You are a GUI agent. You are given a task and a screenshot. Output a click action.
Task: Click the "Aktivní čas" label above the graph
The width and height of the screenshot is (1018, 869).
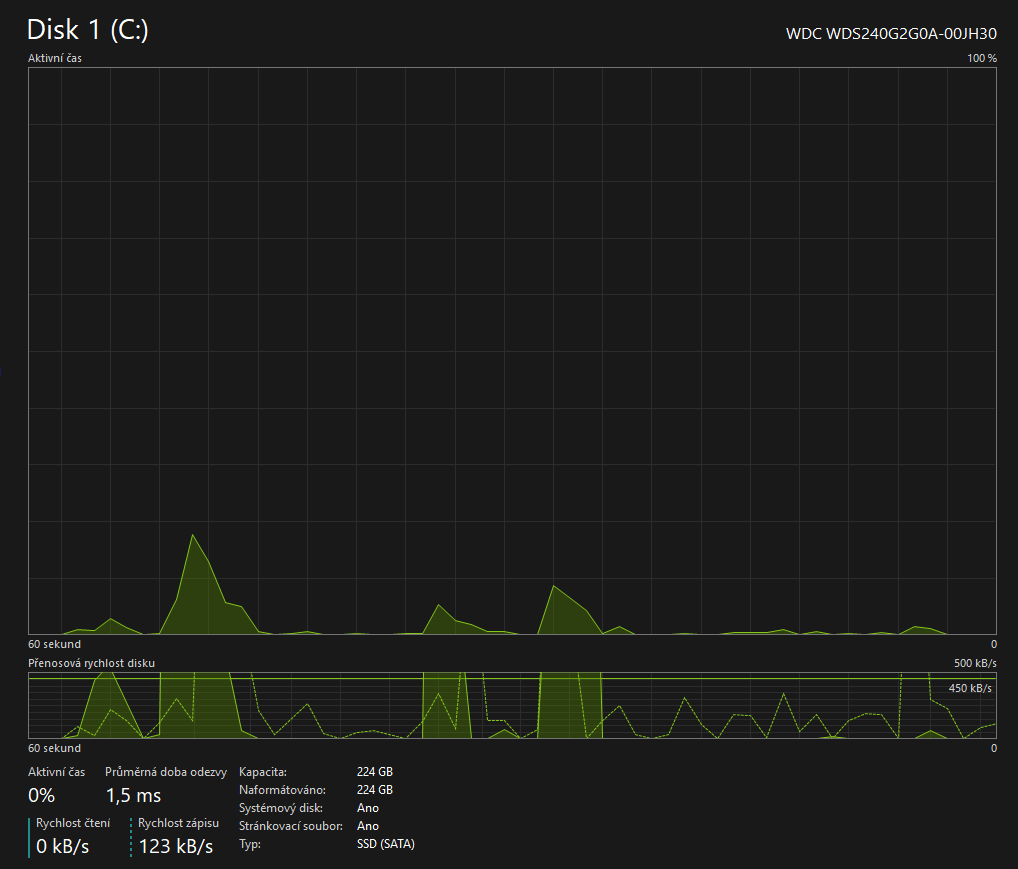(55, 58)
